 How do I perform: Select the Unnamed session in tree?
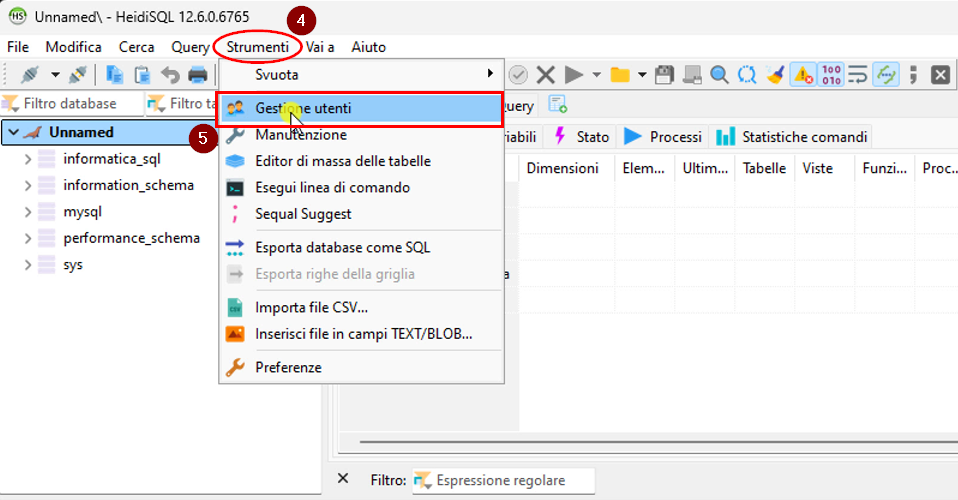click(81, 133)
